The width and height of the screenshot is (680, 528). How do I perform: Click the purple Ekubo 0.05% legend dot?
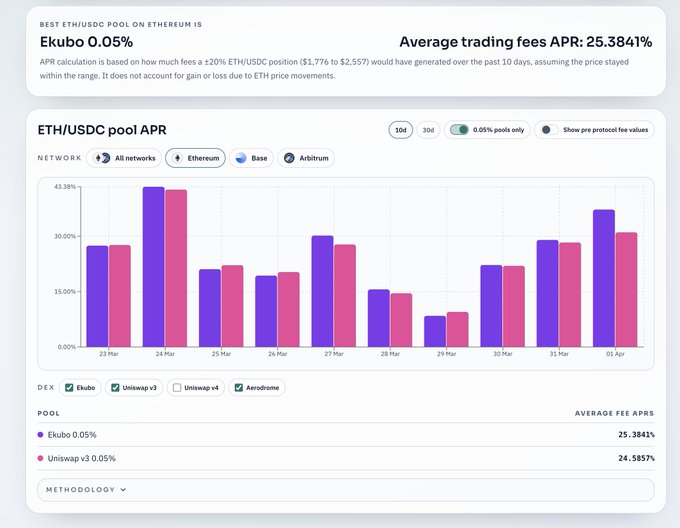pos(40,435)
